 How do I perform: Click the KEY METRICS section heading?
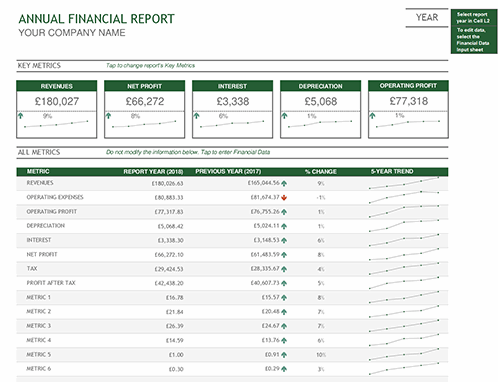39,65
